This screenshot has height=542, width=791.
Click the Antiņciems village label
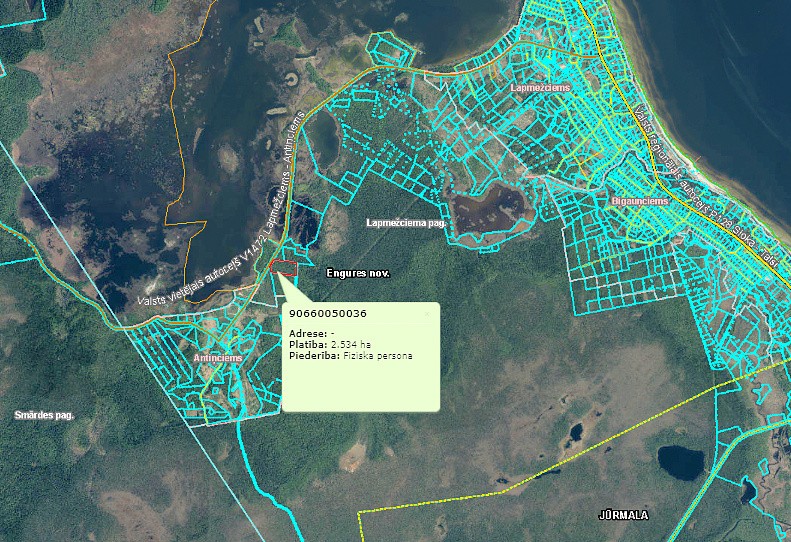tap(218, 358)
